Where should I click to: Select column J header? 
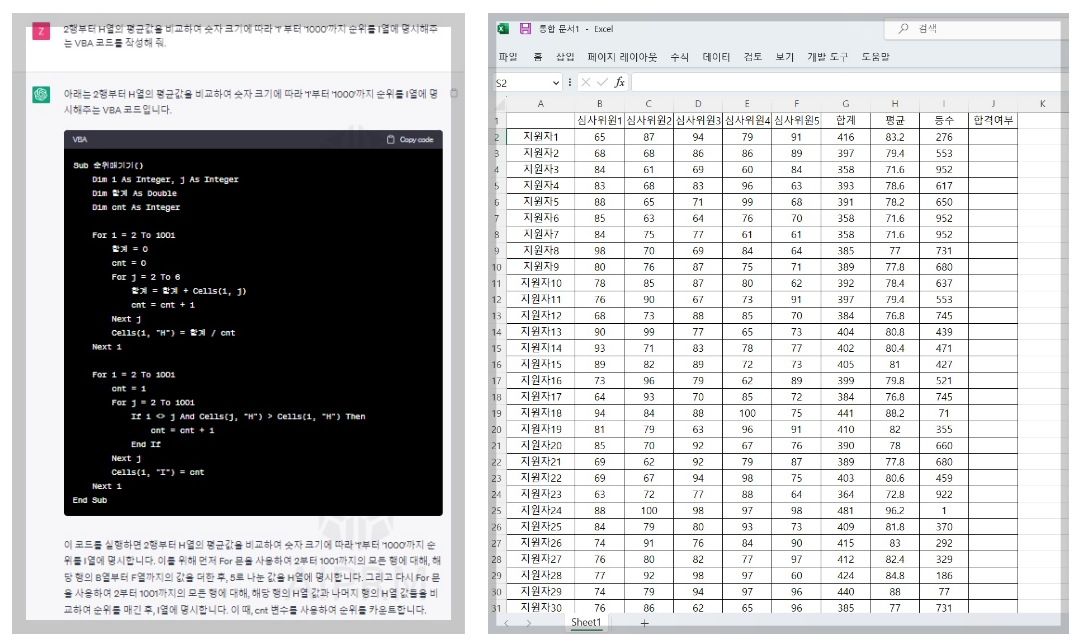[x=993, y=104]
